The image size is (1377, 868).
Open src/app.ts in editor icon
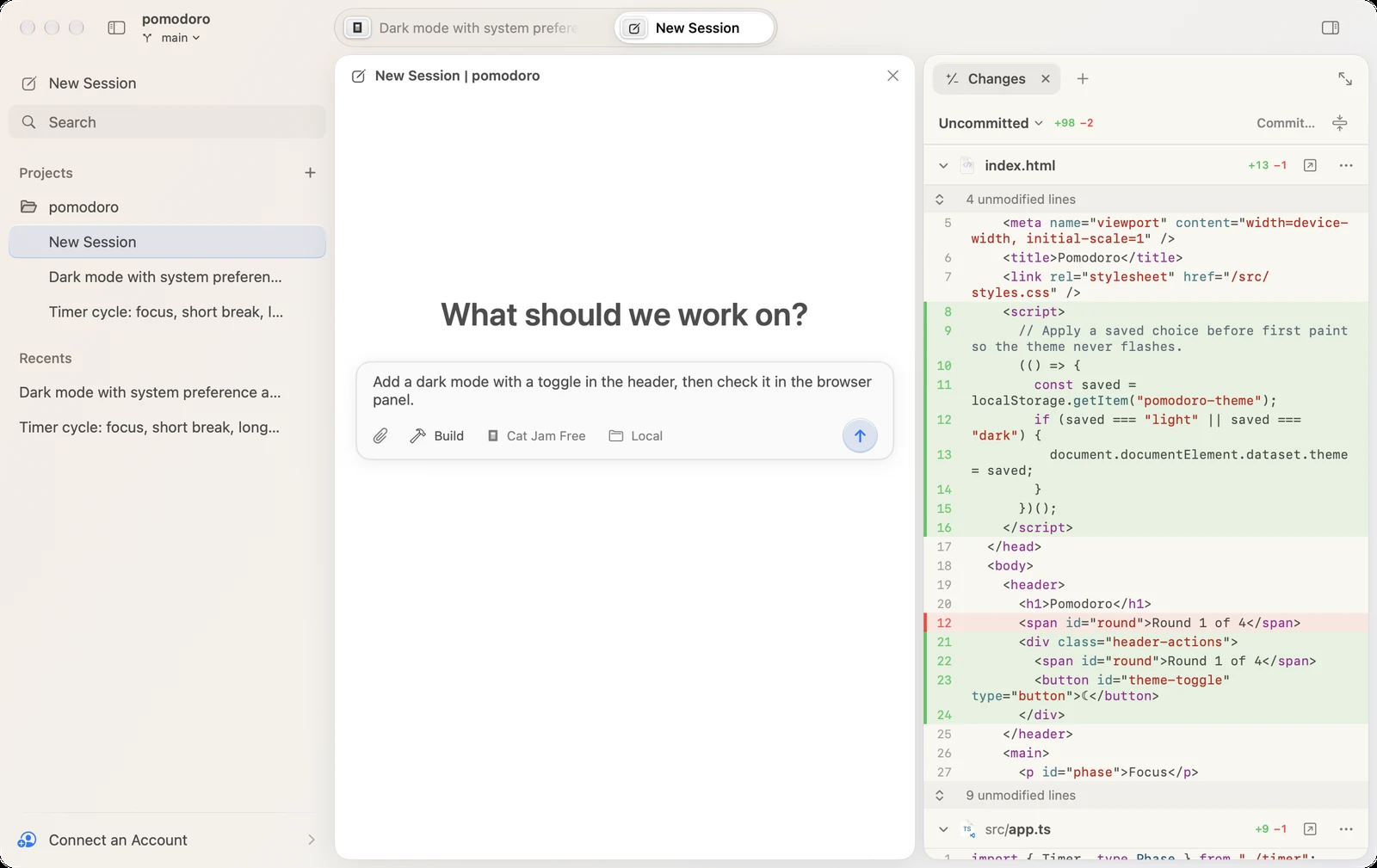1310,829
